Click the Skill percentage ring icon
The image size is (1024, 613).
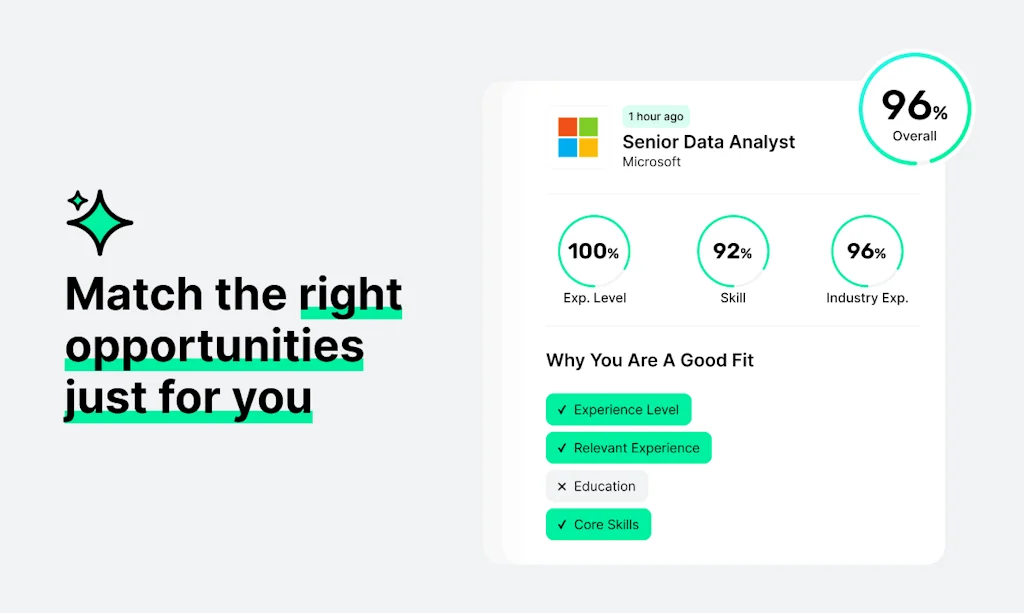pos(733,251)
